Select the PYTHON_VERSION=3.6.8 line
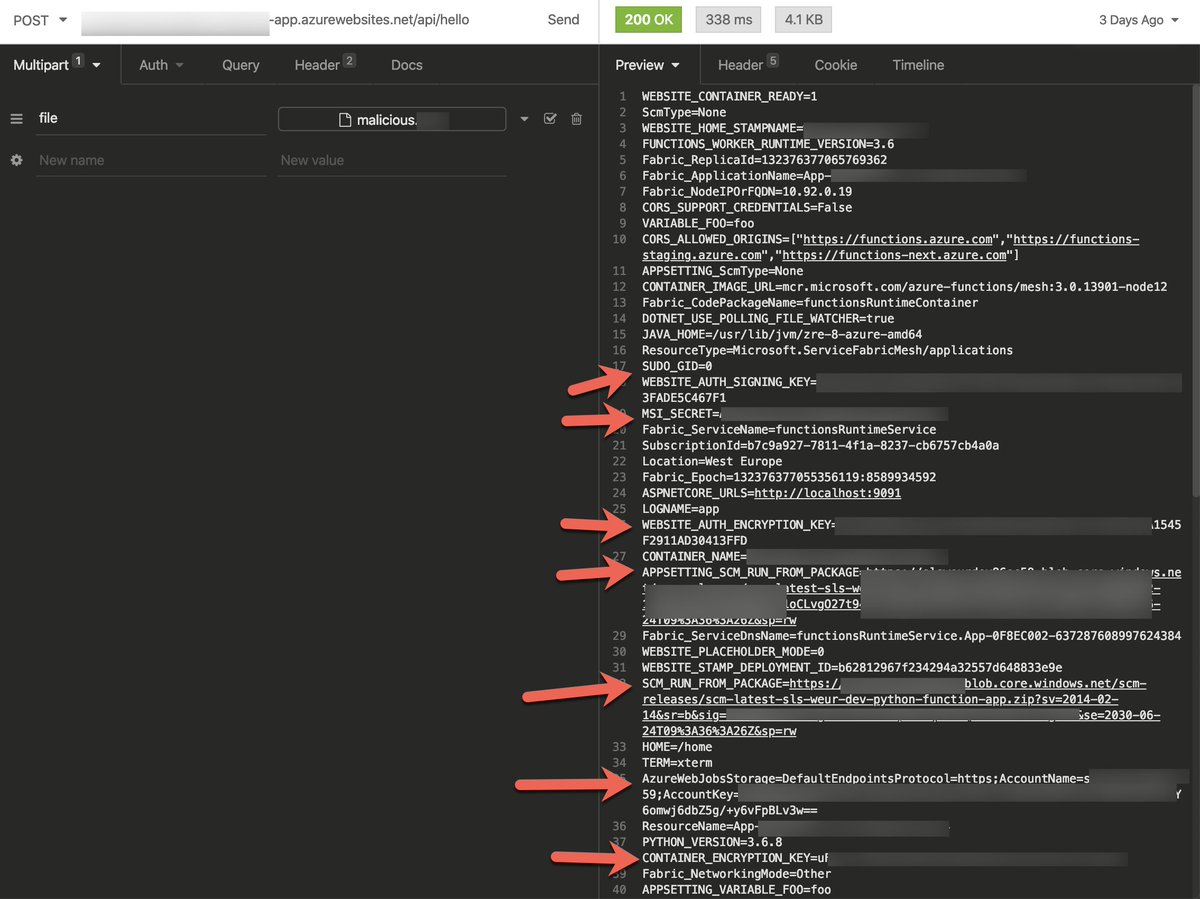This screenshot has width=1200, height=899. 712,842
